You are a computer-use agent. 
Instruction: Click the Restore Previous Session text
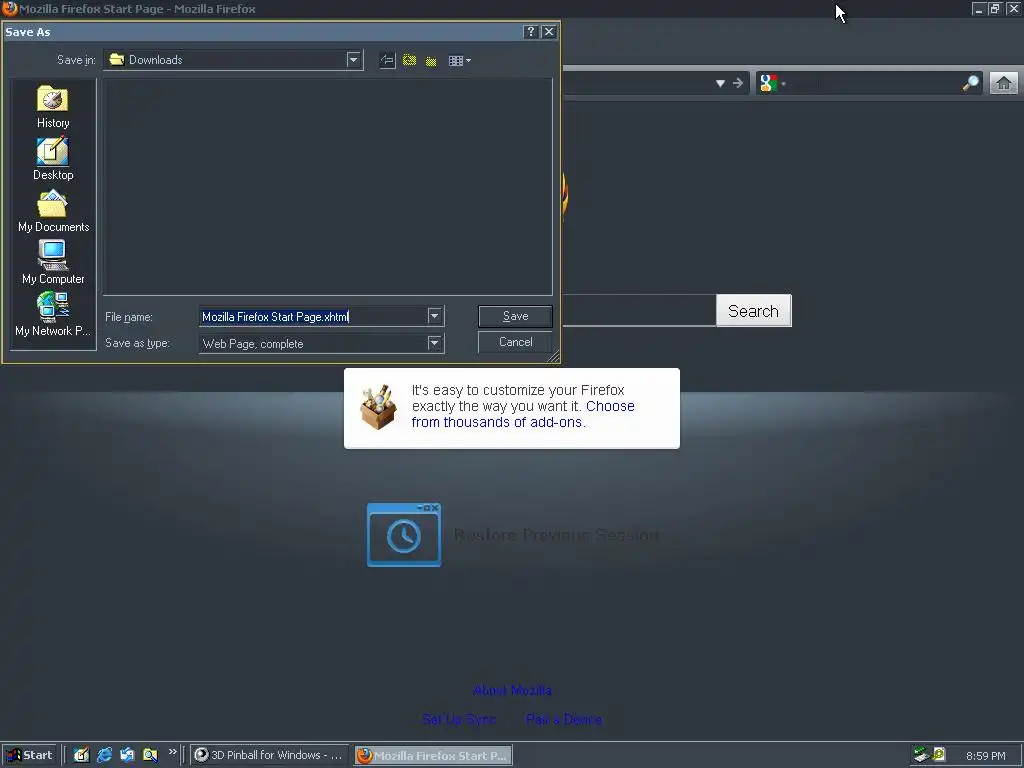[x=556, y=535]
